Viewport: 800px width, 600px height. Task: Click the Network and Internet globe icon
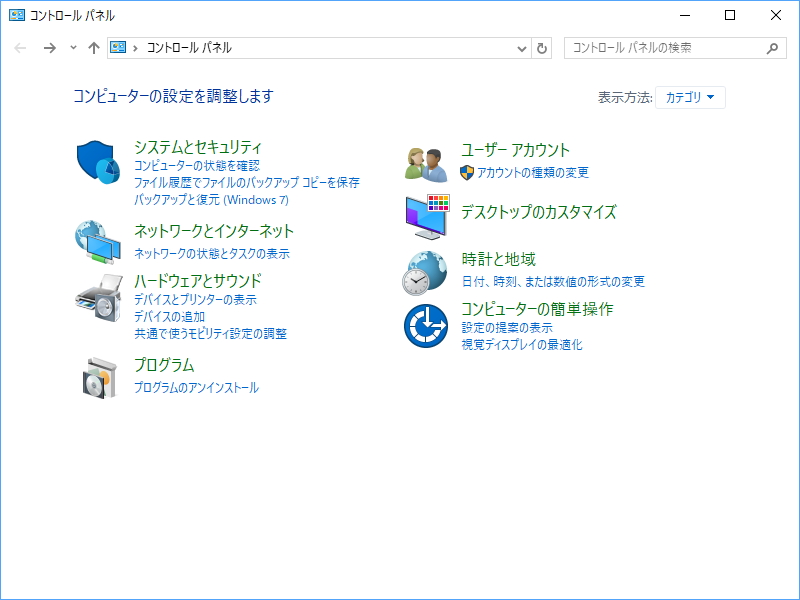[97, 243]
